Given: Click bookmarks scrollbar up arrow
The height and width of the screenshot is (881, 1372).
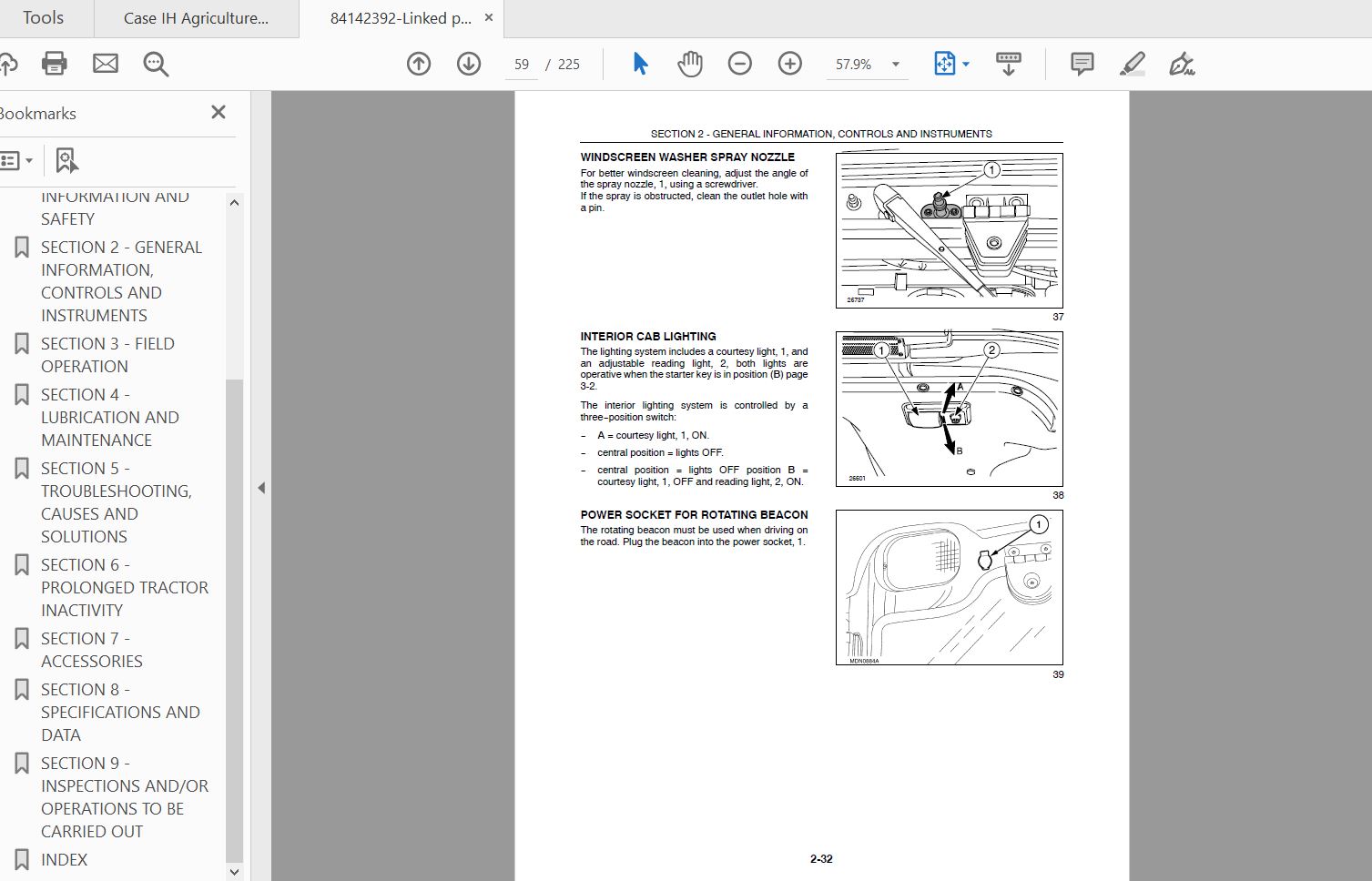Looking at the screenshot, I should (234, 203).
